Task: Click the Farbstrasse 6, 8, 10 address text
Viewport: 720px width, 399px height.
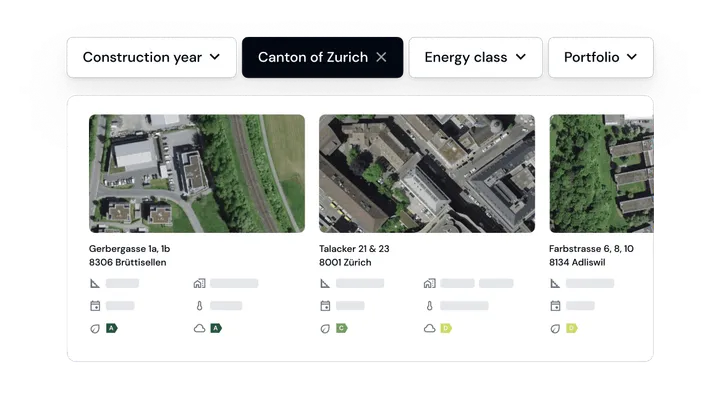Action: coord(591,249)
